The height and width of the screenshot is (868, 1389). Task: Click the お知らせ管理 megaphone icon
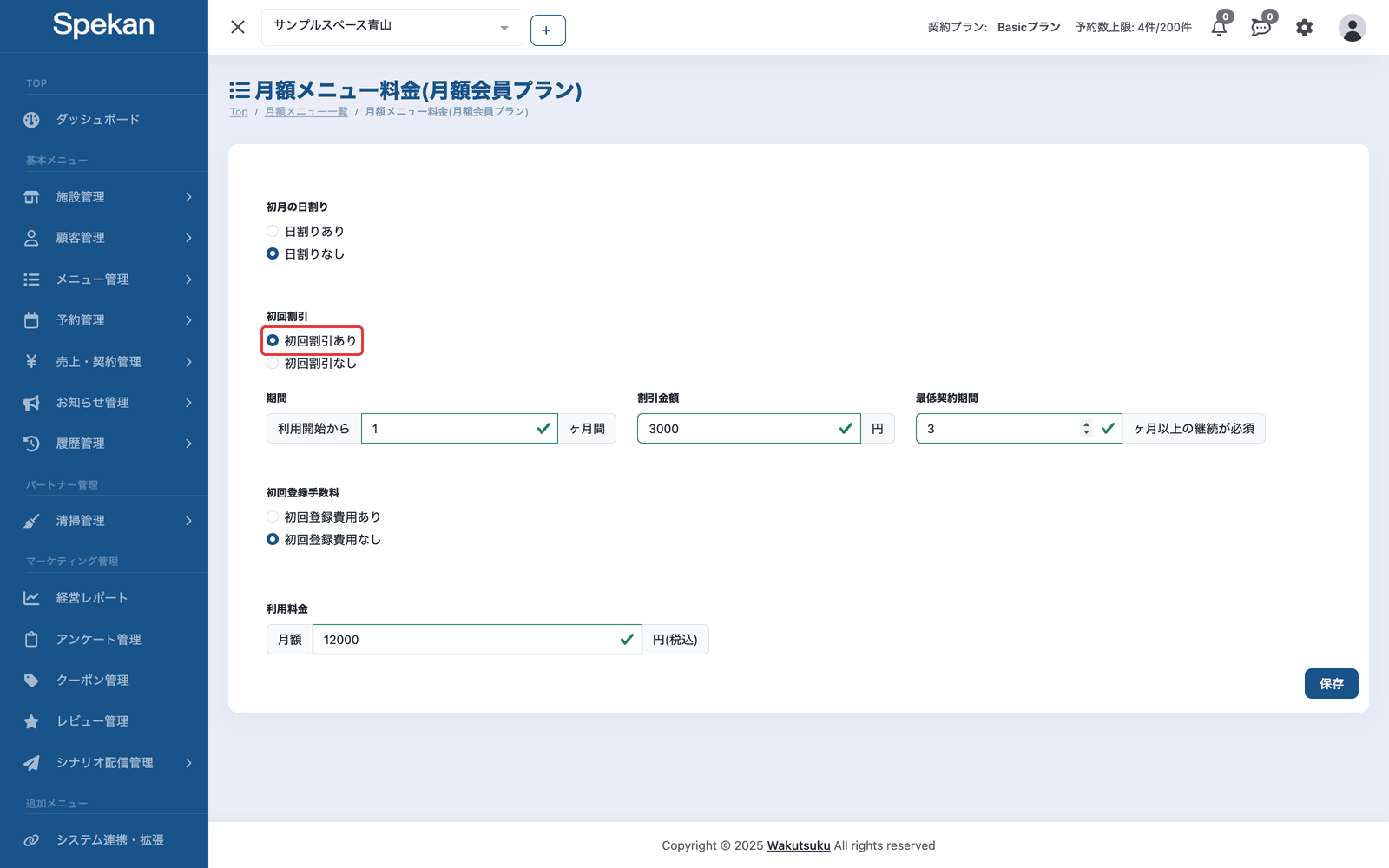pyautogui.click(x=31, y=403)
